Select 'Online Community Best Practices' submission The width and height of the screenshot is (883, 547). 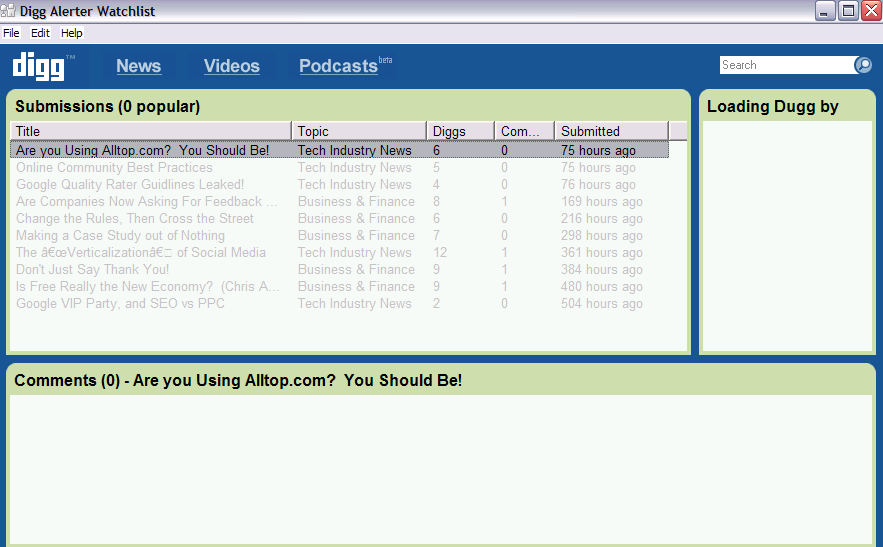pyautogui.click(x=340, y=167)
